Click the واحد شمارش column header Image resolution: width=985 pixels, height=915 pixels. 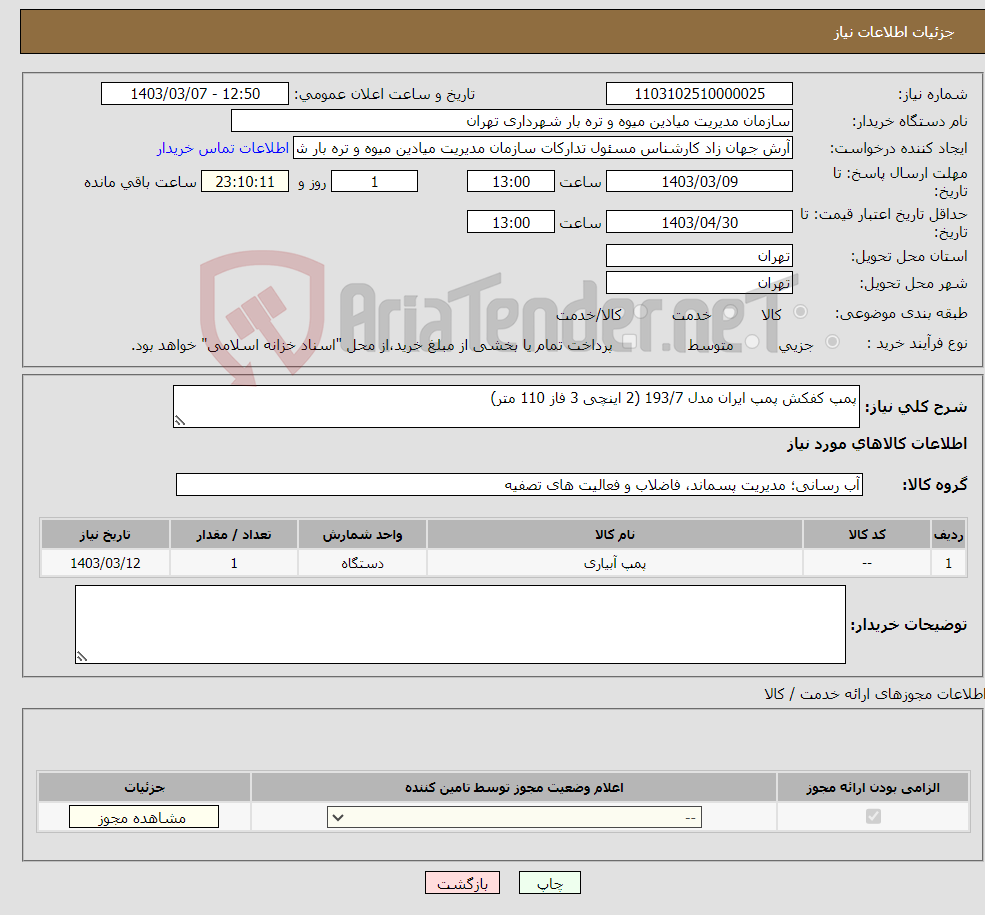coord(362,534)
